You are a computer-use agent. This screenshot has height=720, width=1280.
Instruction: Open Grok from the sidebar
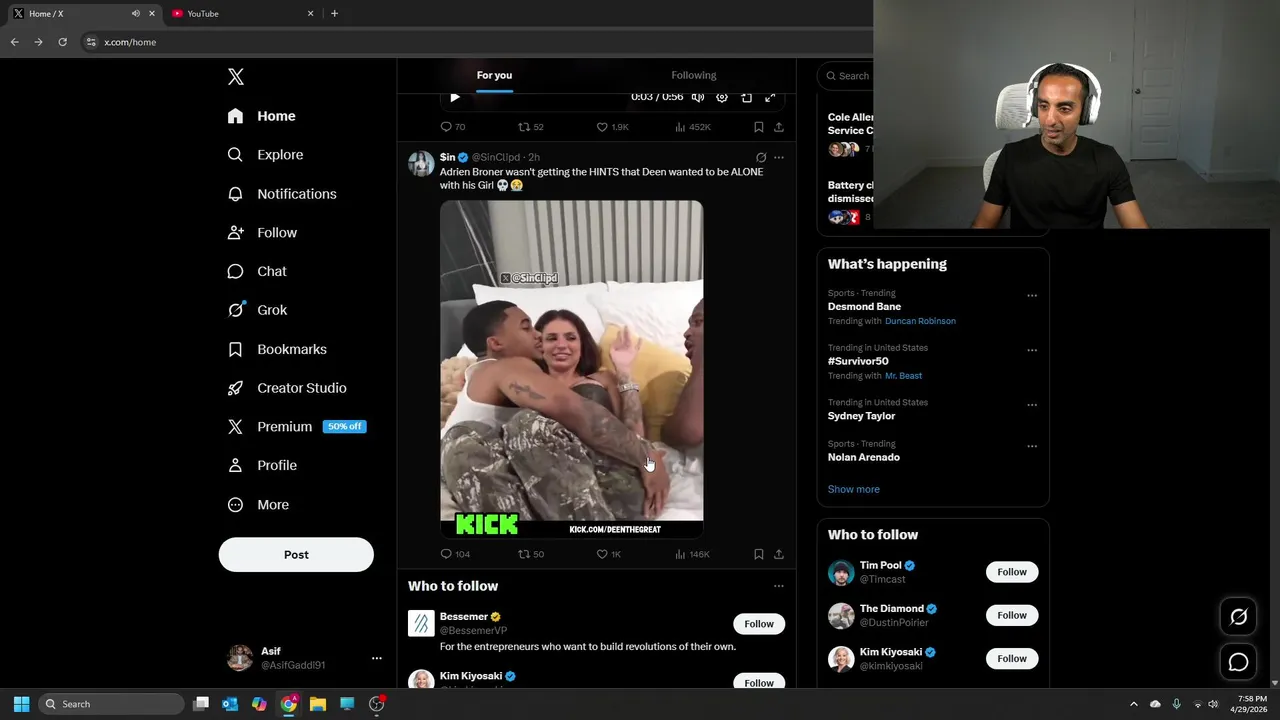[x=257, y=310]
